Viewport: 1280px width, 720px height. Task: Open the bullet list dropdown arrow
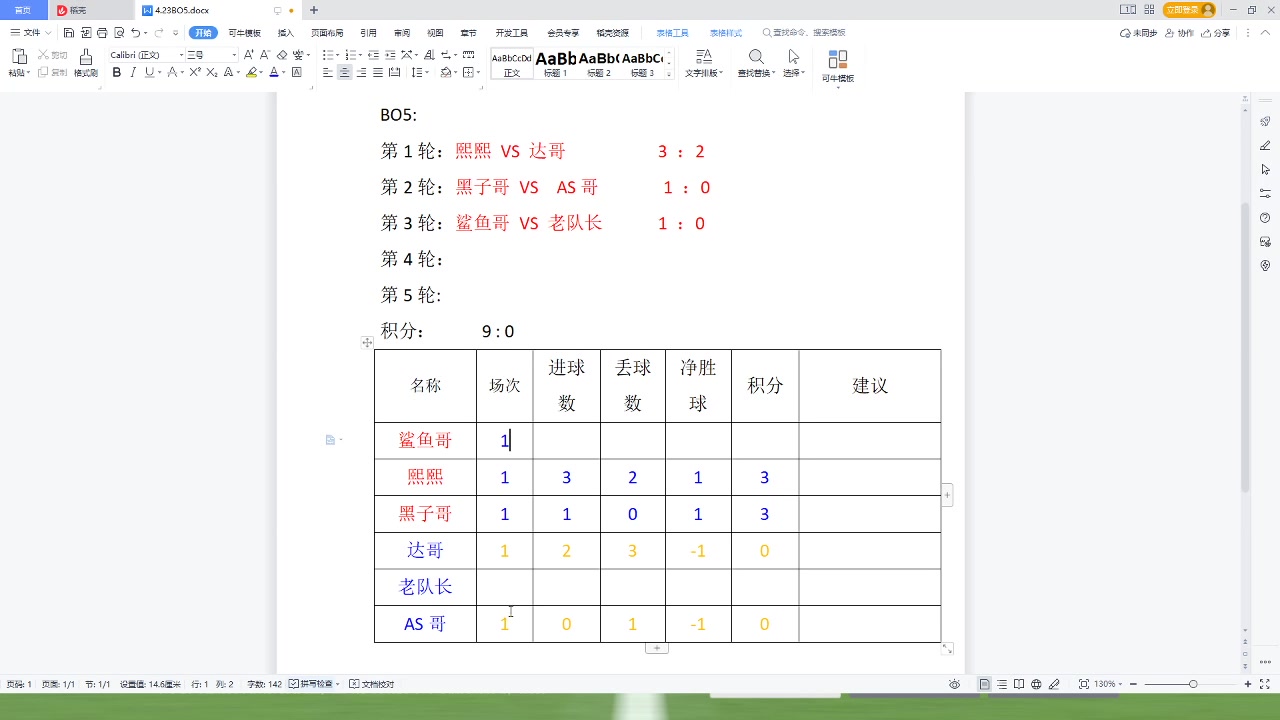338,55
